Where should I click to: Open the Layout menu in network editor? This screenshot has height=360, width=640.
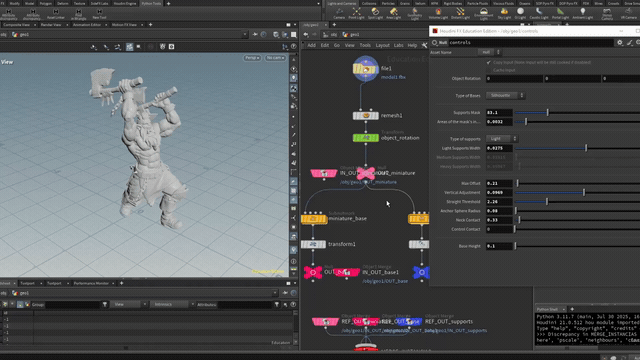(382, 45)
